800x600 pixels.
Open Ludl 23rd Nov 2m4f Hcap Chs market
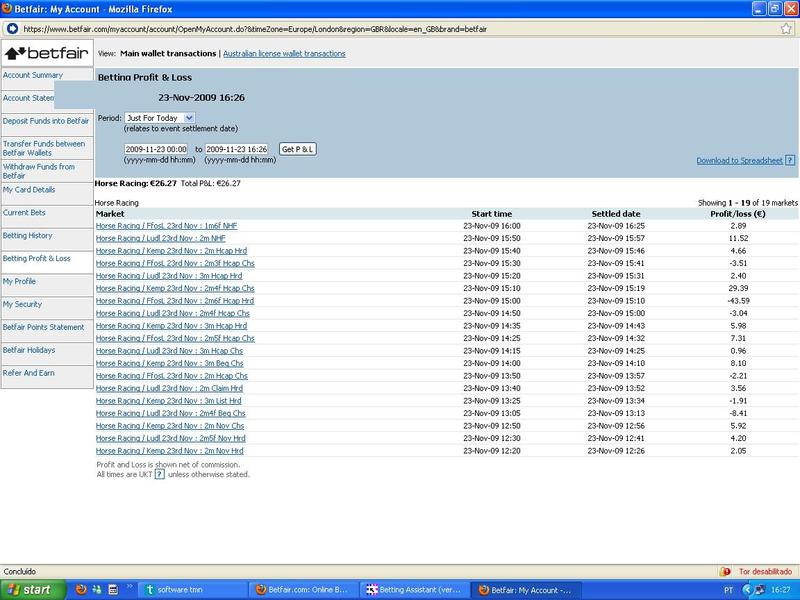173,313
